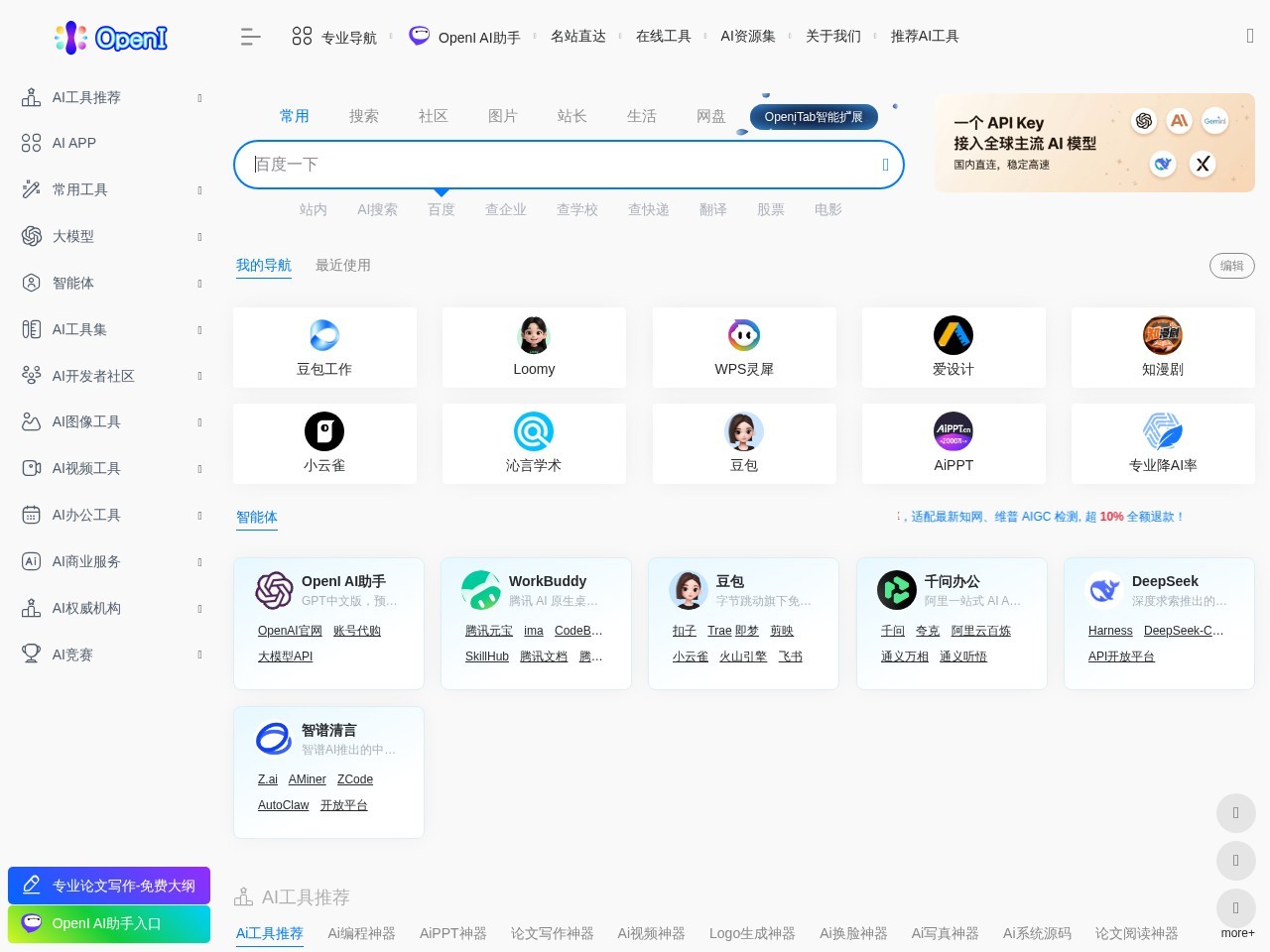Select the Ai编程神器 tab
This screenshot has width=1270, height=952.
point(361,933)
